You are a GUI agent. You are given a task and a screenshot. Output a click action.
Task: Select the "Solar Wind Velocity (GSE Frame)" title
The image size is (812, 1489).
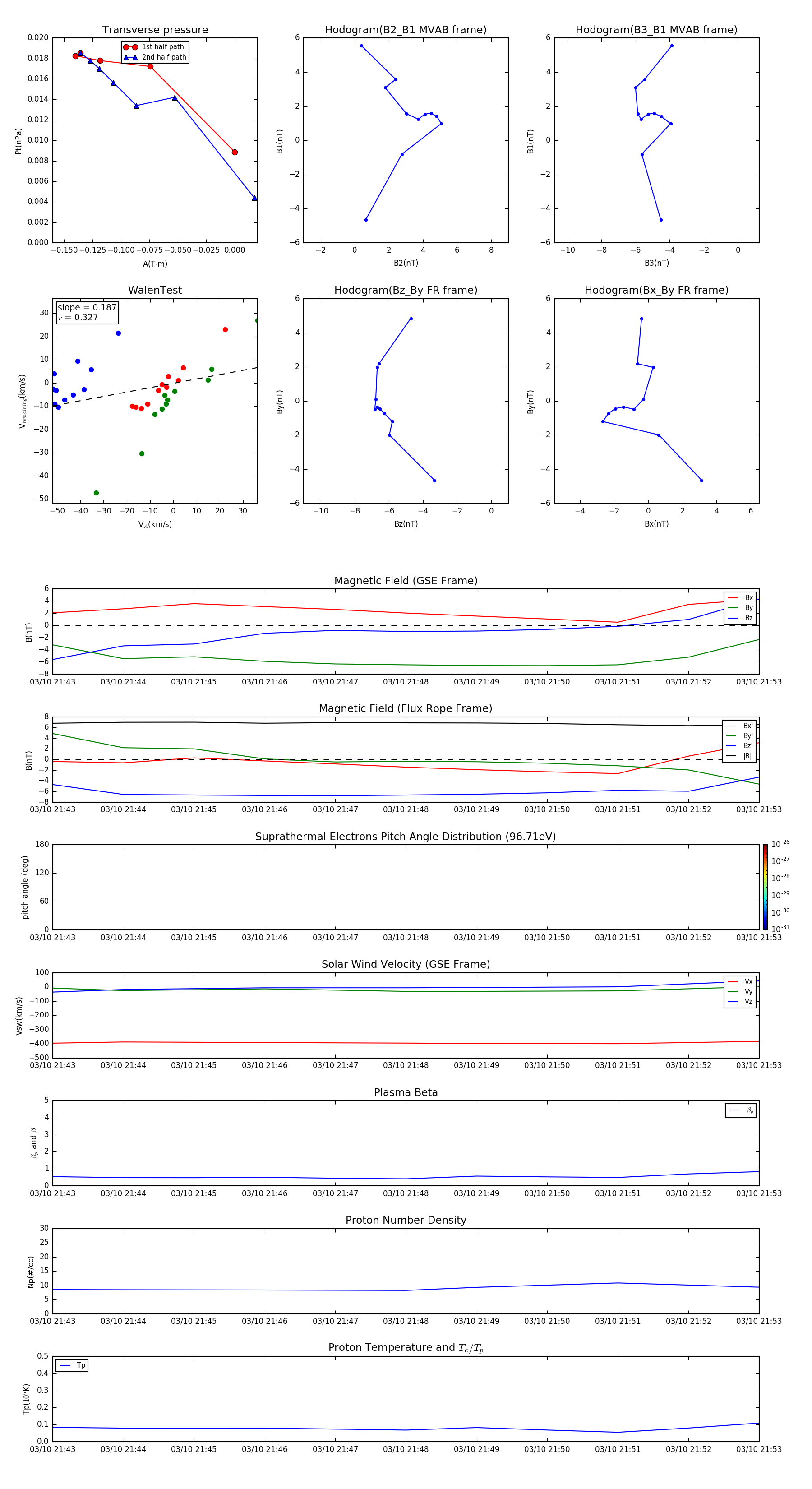point(406,964)
